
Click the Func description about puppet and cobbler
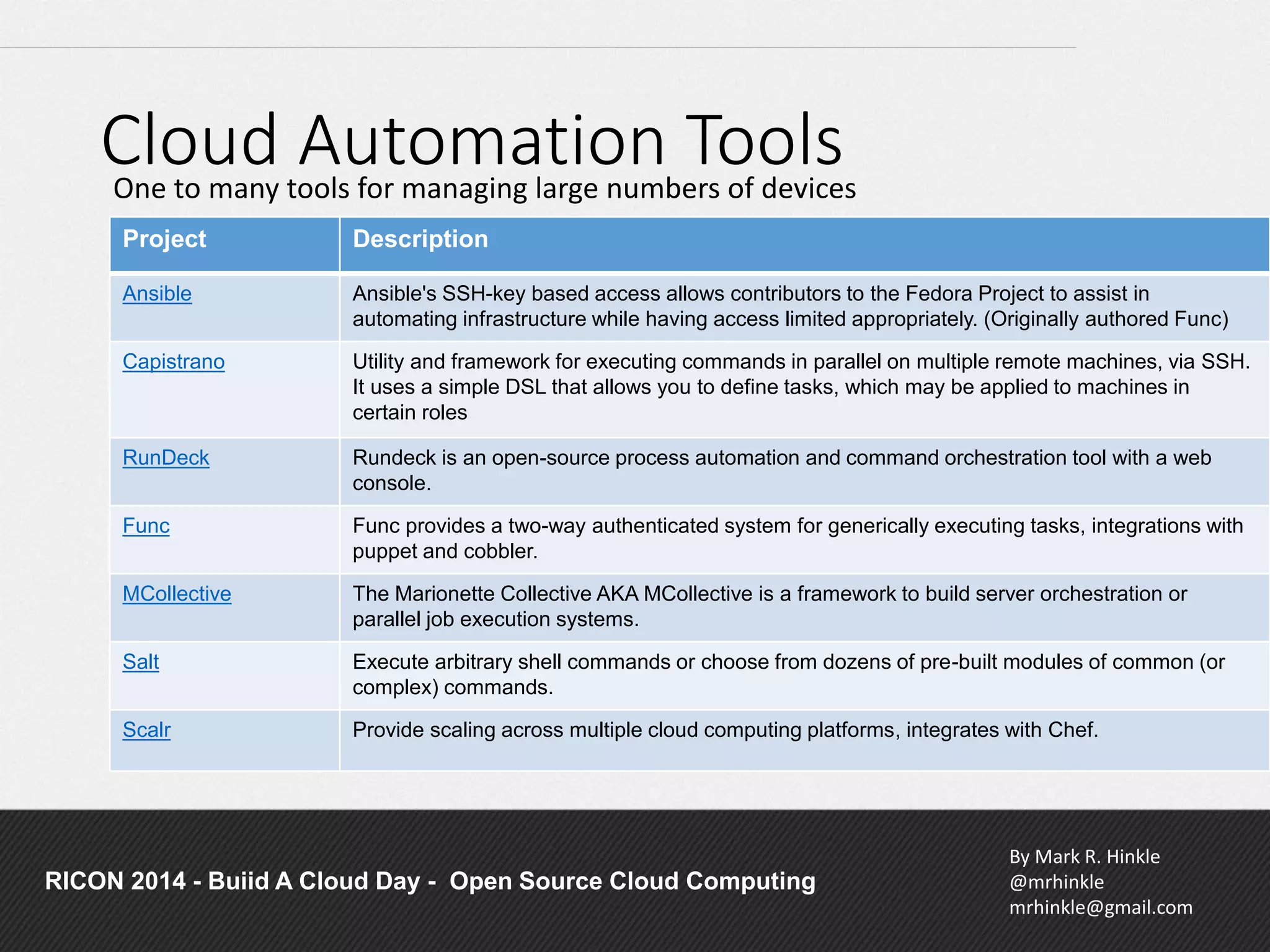(797, 539)
